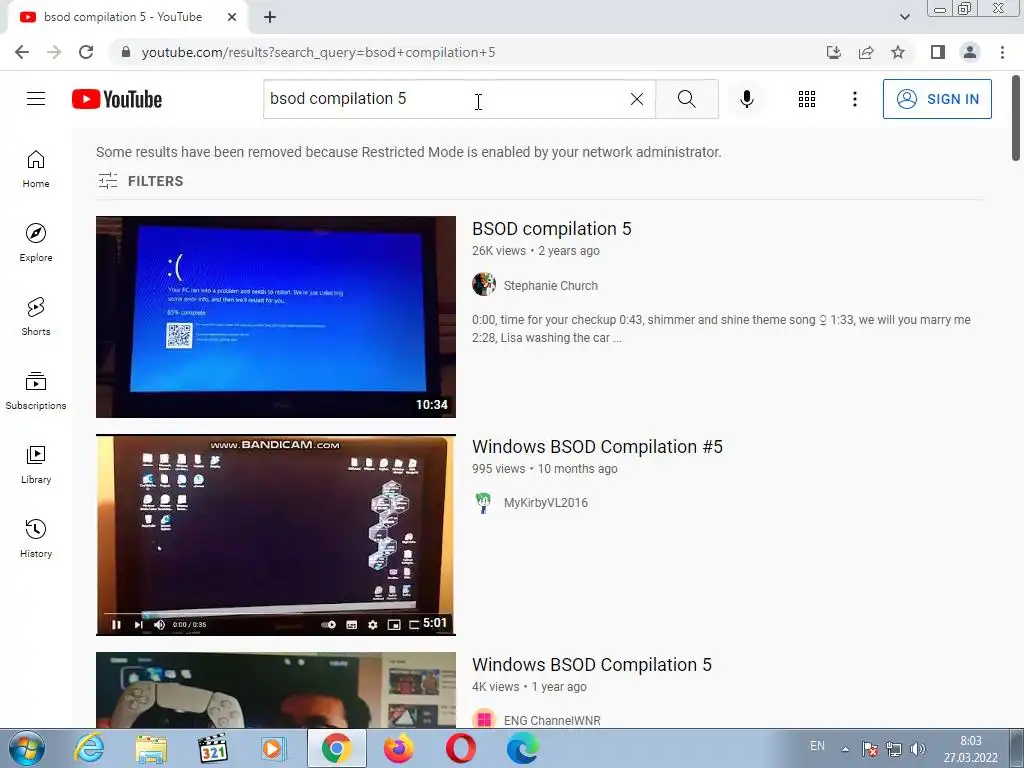Click the address bar URL
The image size is (1024, 768).
[x=318, y=52]
